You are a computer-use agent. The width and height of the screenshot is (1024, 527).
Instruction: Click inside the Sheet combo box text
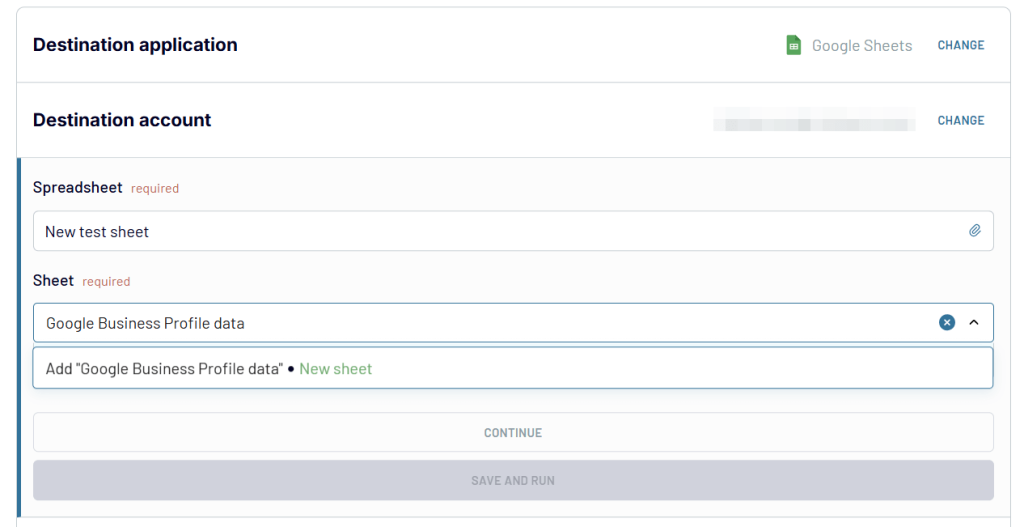coord(145,323)
